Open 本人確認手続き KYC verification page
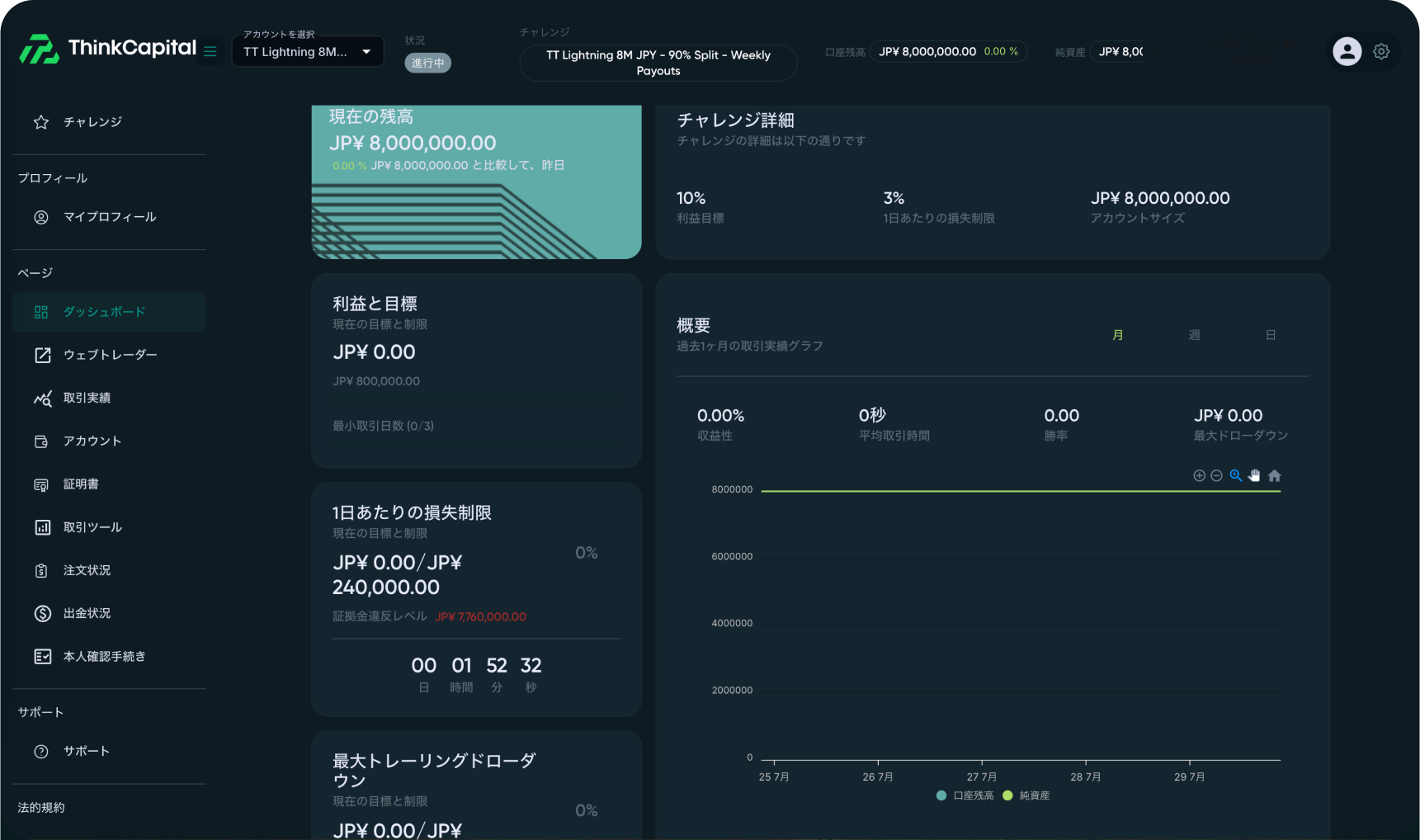Viewport: 1420px width, 840px height. tap(105, 656)
